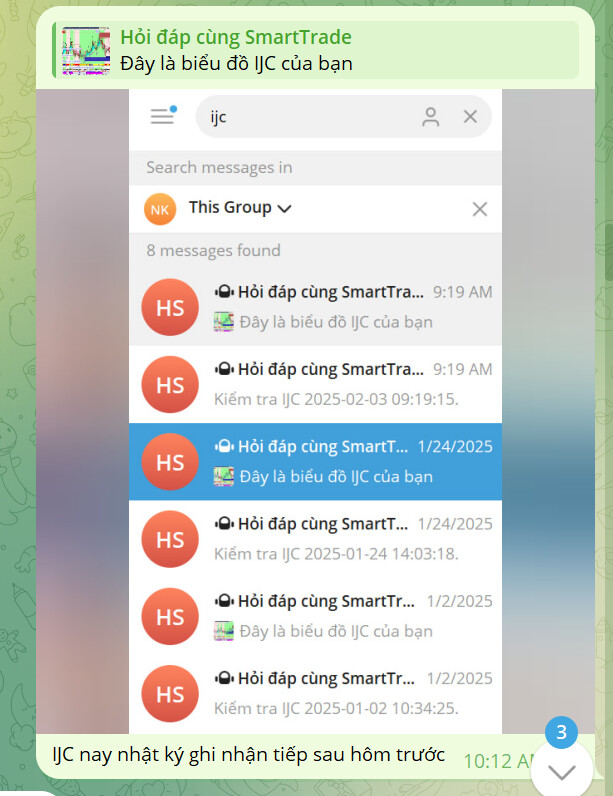613x796 pixels.
Task: Click HS avatar on 'Kiểm tra IJC 2025-01-24' row
Action: (170, 539)
